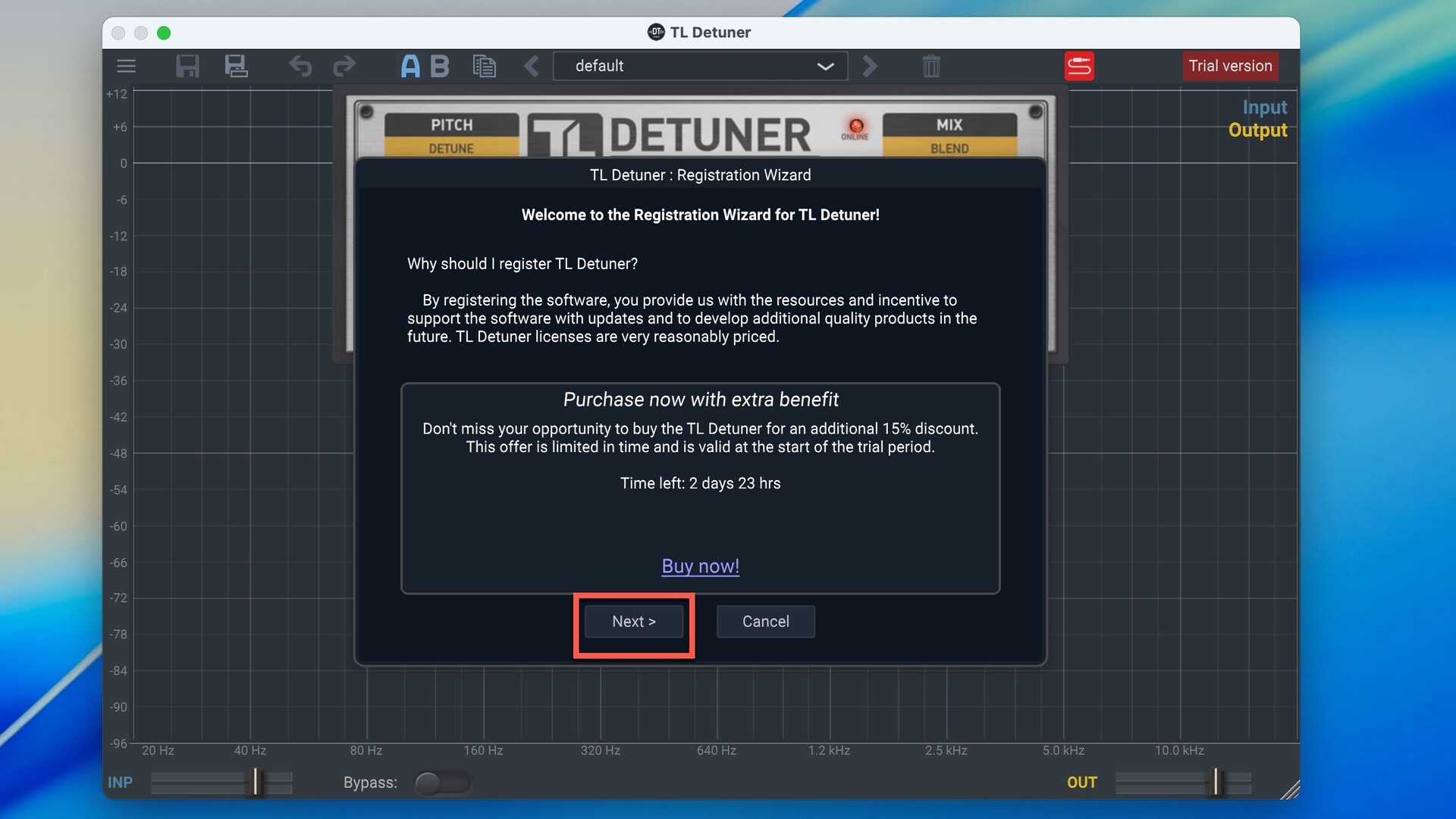Click the '10.0 kHz' frequency axis label
Image resolution: width=1456 pixels, height=819 pixels.
1179,751
